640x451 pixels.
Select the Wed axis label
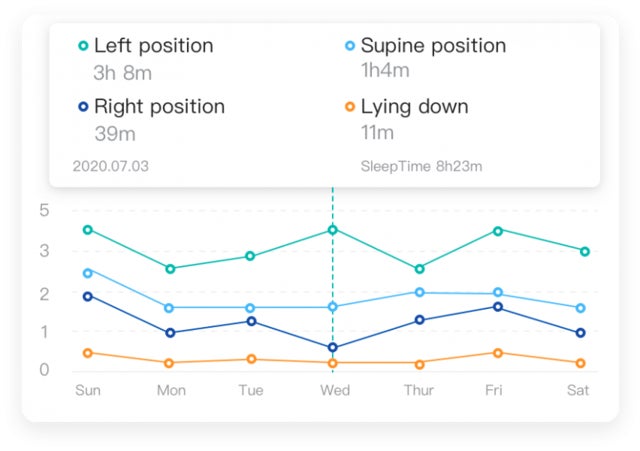point(334,390)
